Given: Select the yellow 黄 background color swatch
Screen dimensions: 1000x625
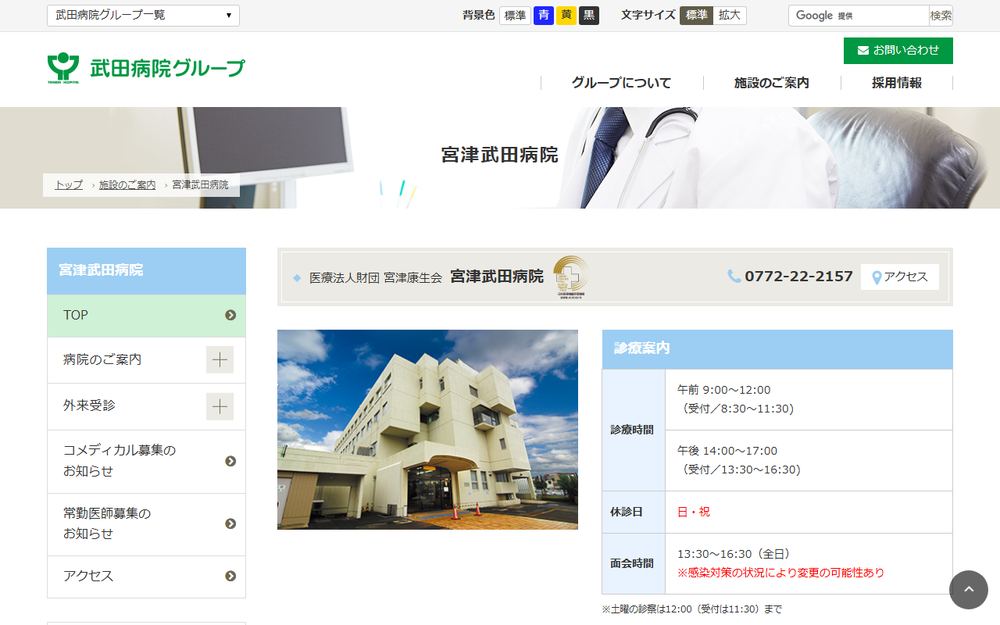Looking at the screenshot, I should click(x=566, y=15).
